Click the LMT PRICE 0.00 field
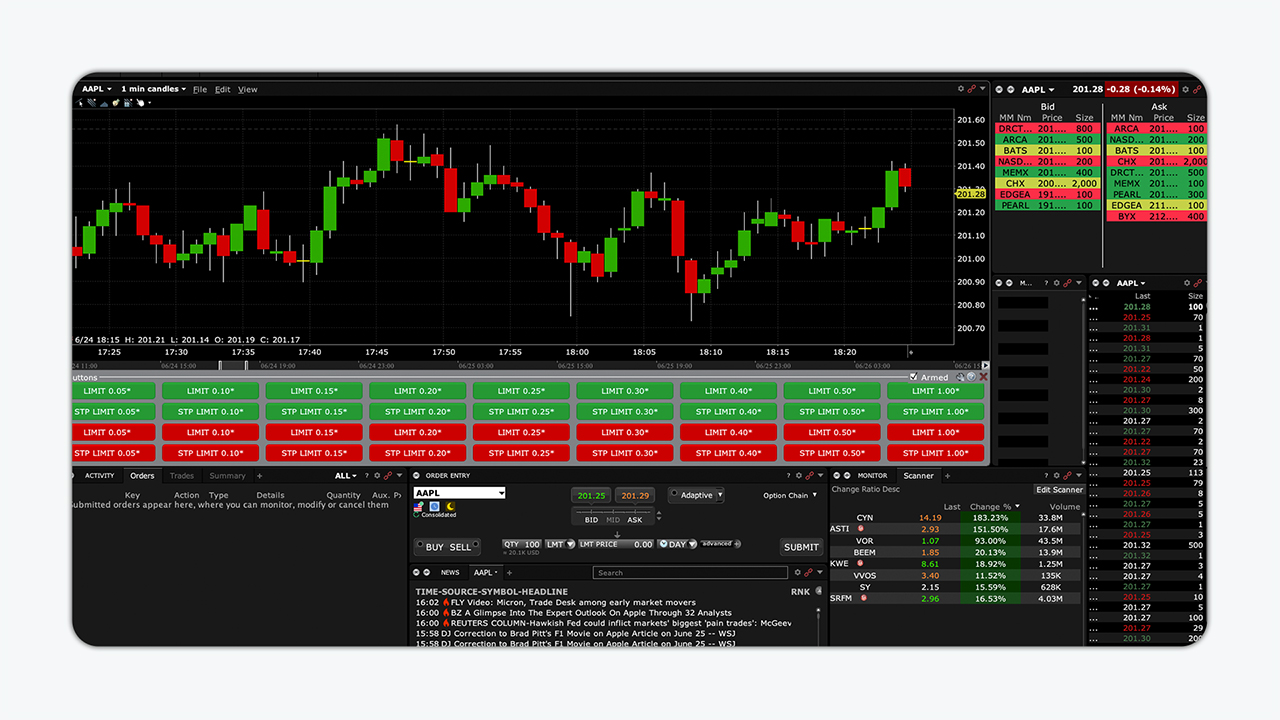The height and width of the screenshot is (720, 1280). [616, 544]
